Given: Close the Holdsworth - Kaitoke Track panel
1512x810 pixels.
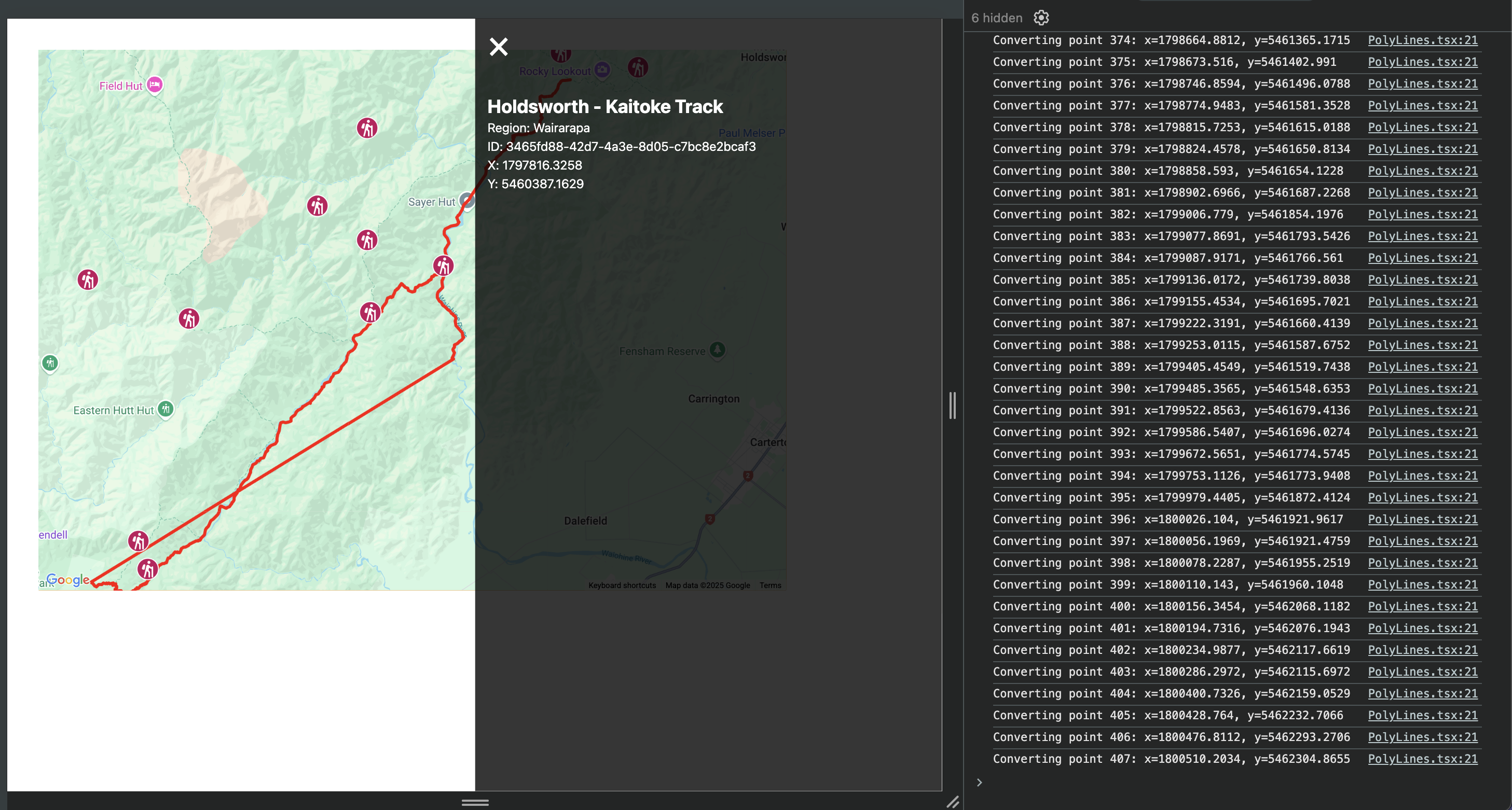Looking at the screenshot, I should coord(498,47).
